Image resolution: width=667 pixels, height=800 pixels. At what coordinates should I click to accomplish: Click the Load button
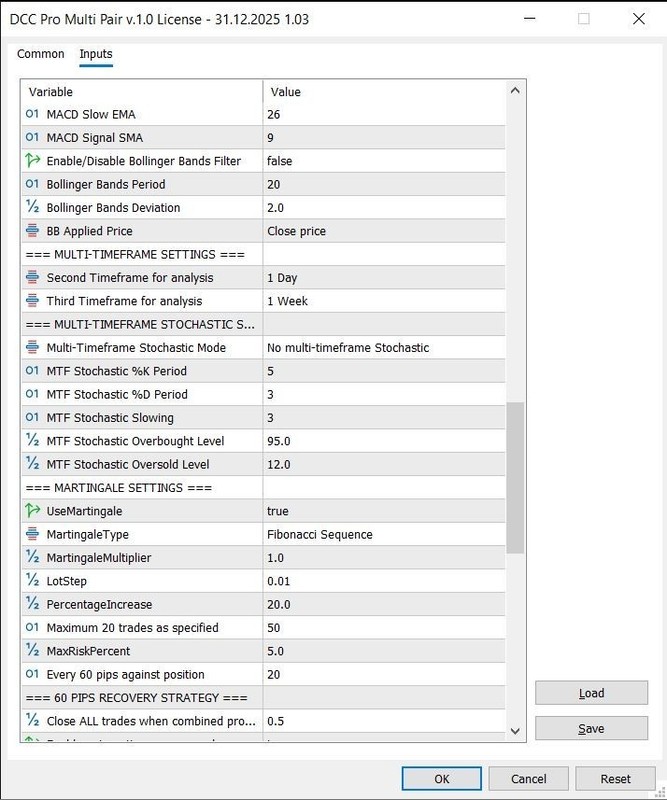[591, 693]
